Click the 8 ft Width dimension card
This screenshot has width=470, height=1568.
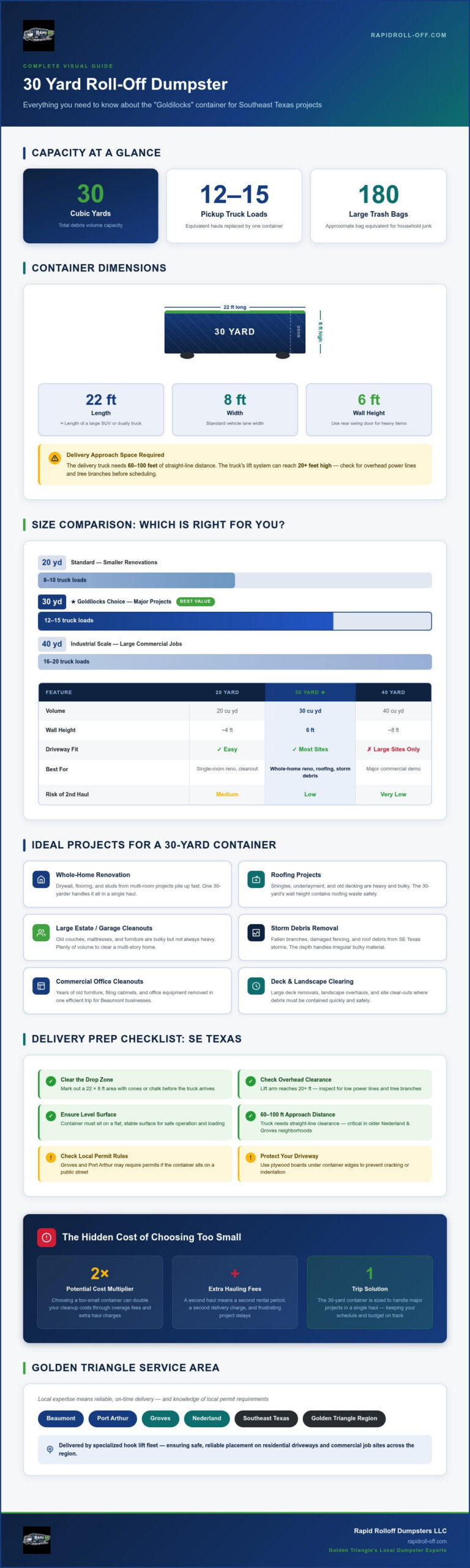coord(235,410)
